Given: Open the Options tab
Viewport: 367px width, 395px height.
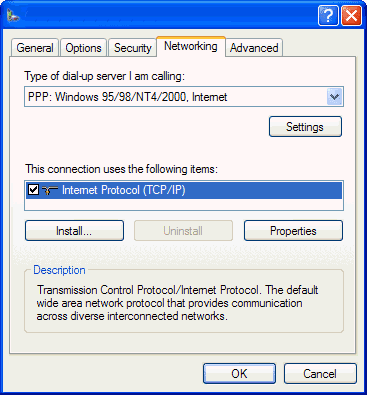Looking at the screenshot, I should [83, 48].
